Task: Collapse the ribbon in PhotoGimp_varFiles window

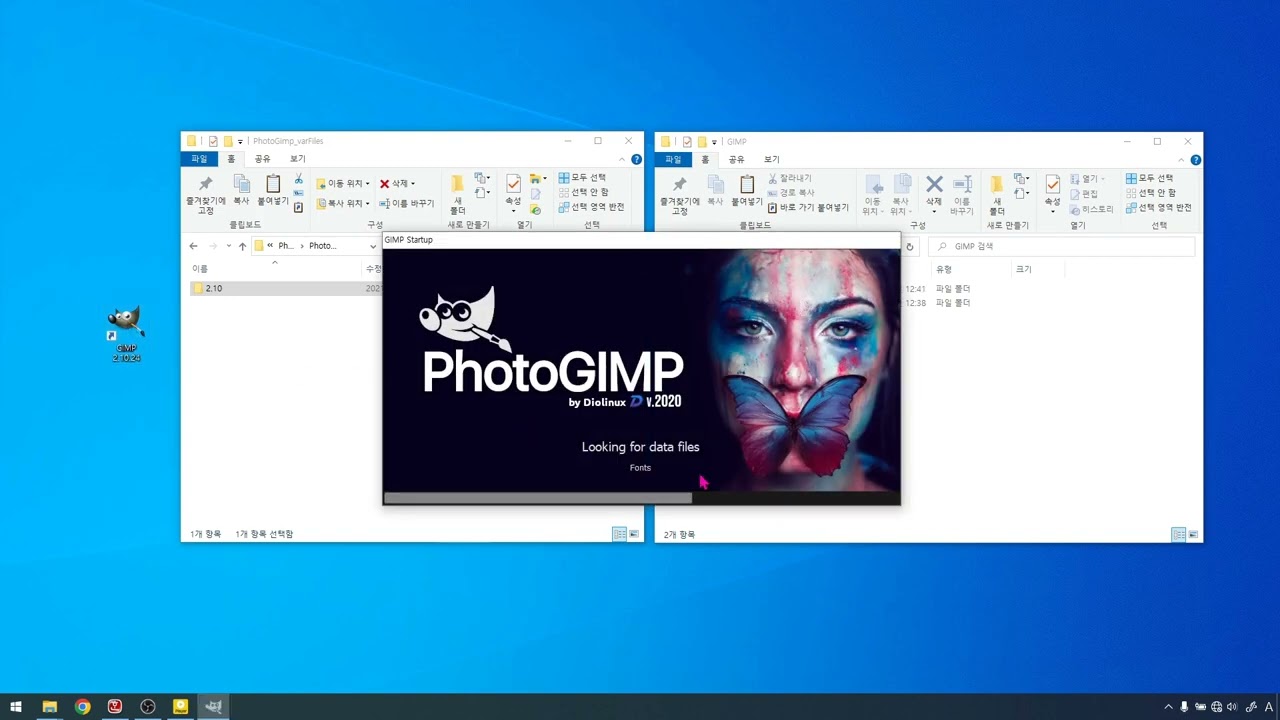Action: (622, 159)
